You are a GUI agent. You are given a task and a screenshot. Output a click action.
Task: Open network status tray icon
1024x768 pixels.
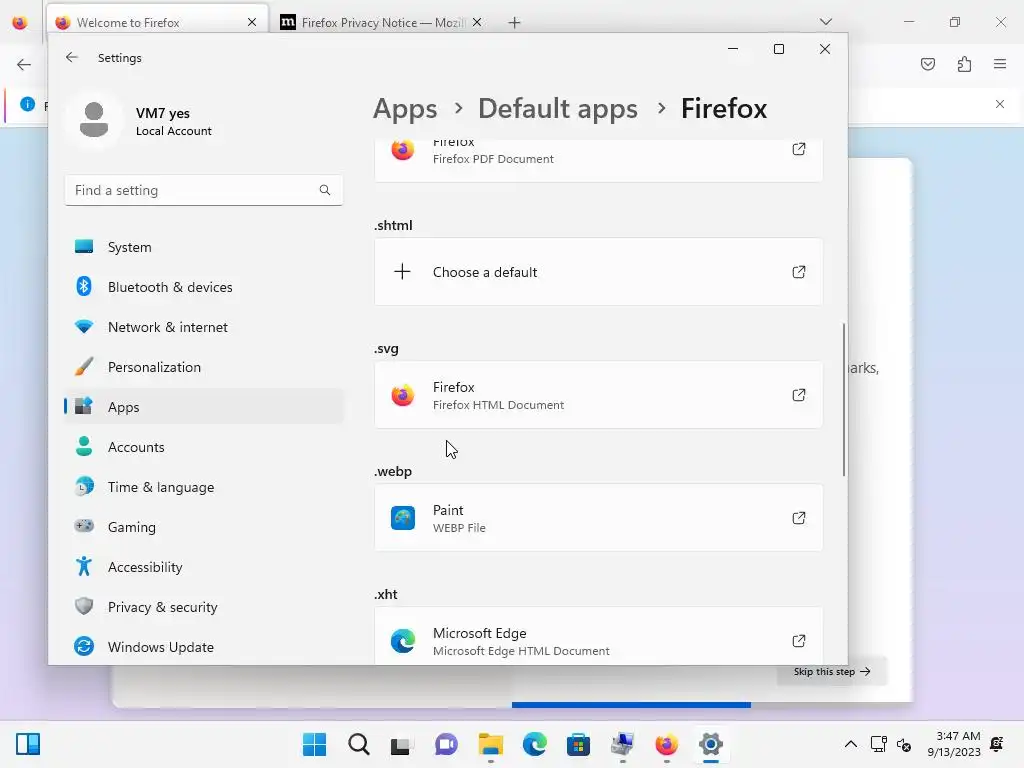pyautogui.click(x=878, y=744)
